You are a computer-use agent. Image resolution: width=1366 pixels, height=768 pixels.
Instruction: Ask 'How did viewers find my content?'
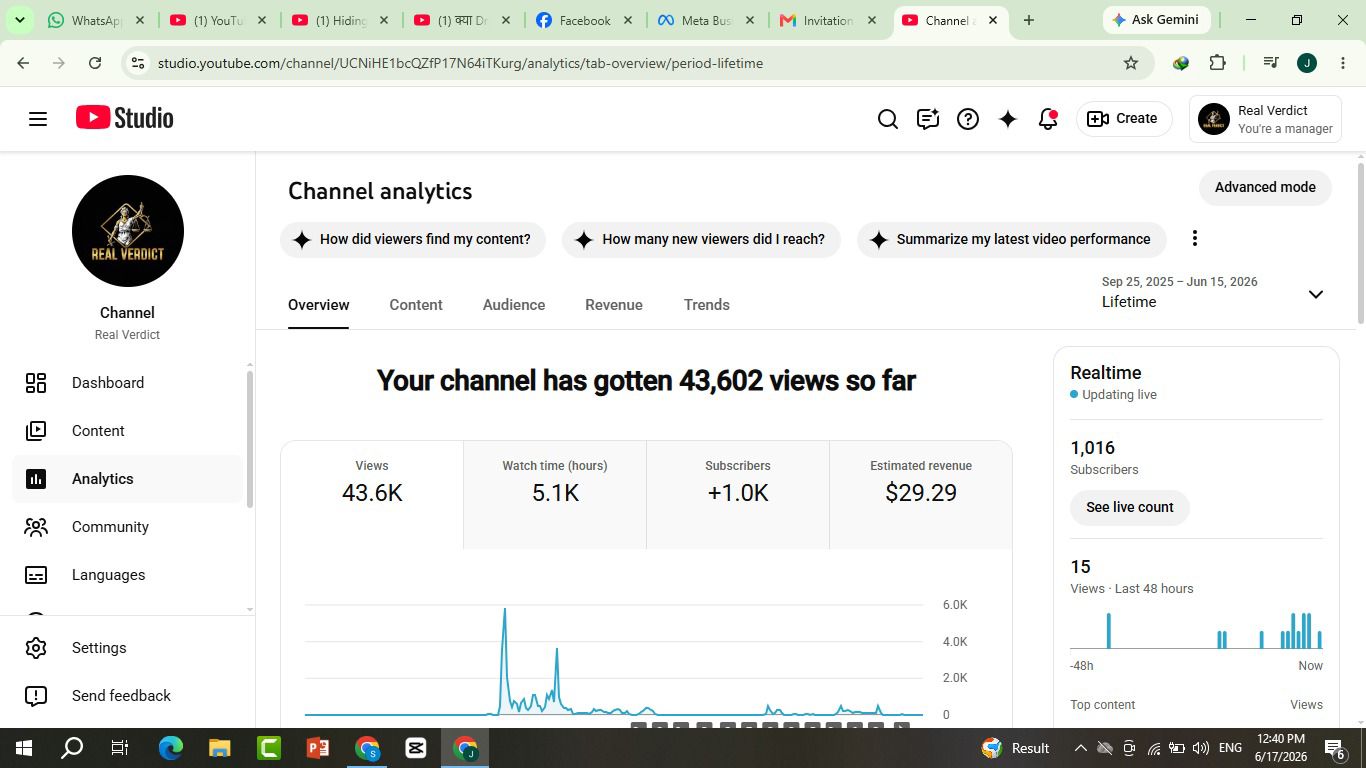pyautogui.click(x=413, y=240)
